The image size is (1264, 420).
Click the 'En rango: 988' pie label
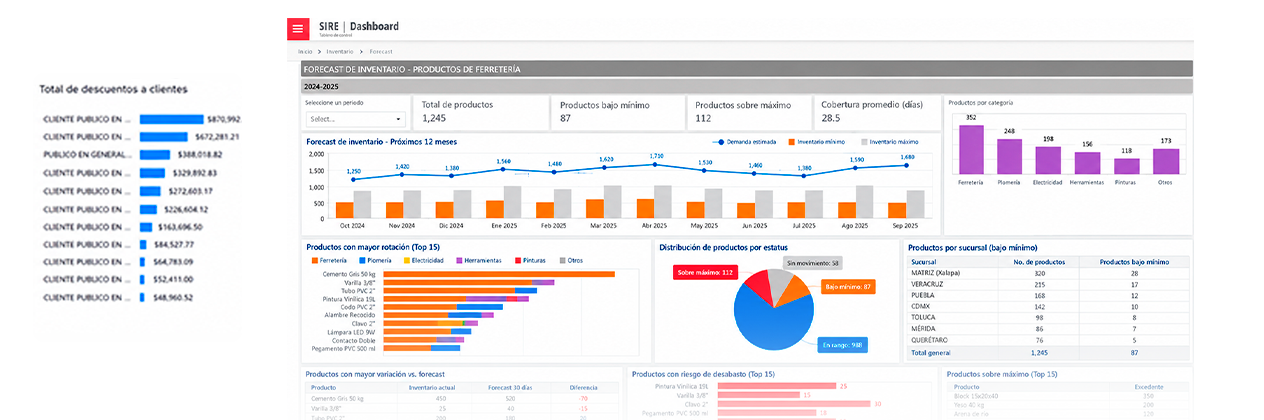click(844, 345)
